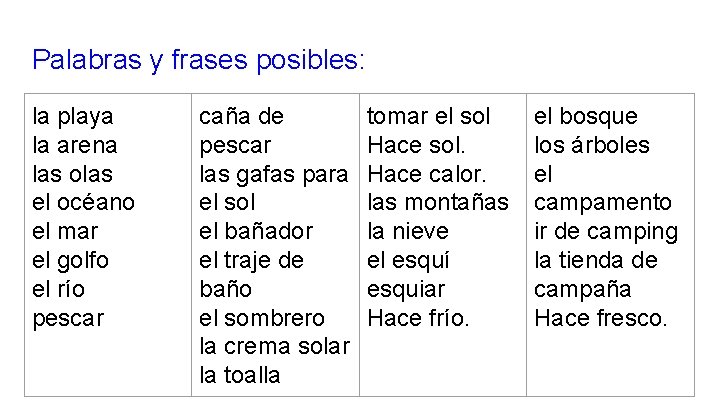Select the word 'la nieve'
This screenshot has width=720, height=405.
click(409, 232)
